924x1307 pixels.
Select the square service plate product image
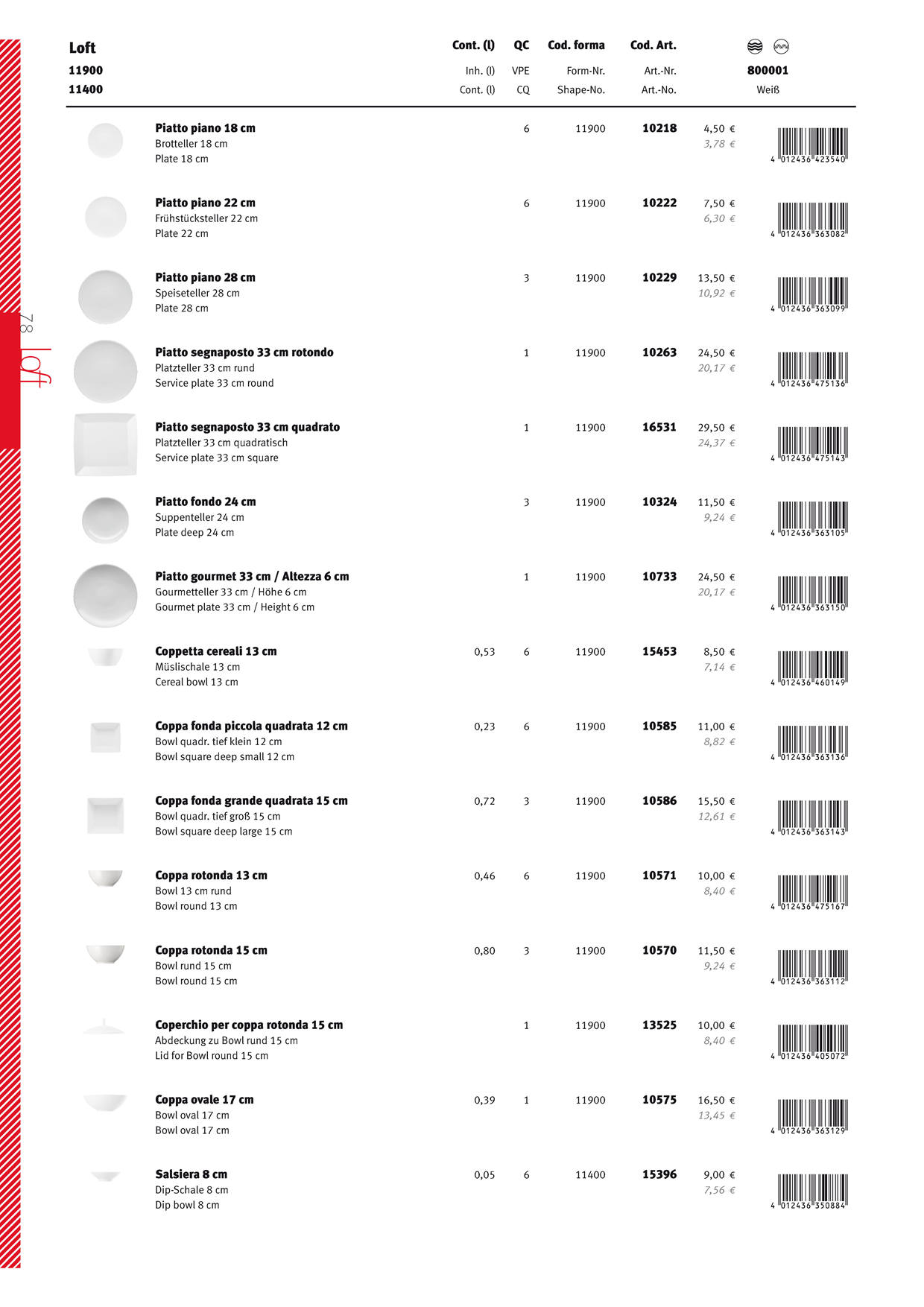point(105,444)
